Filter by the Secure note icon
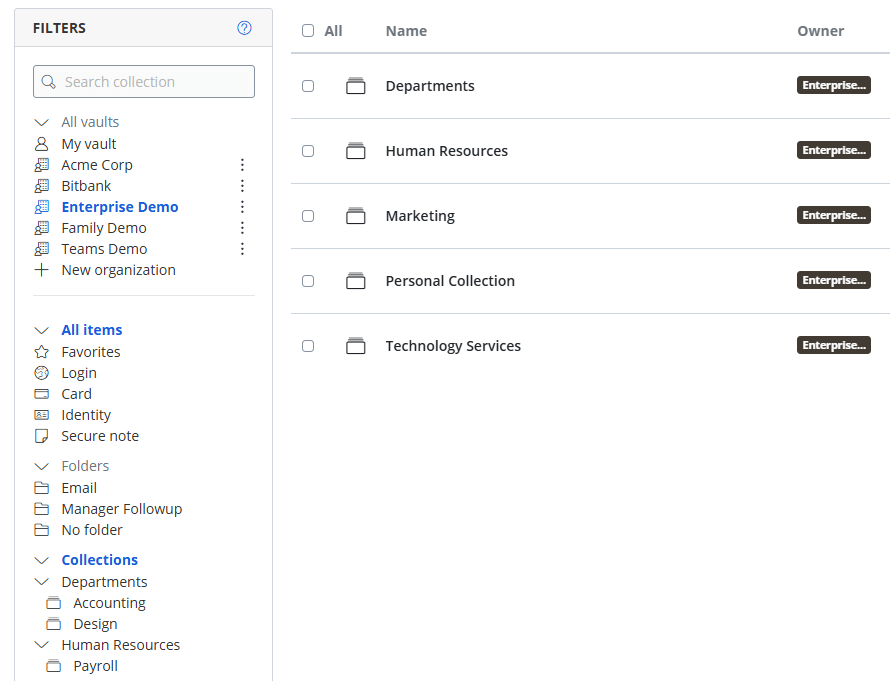This screenshot has width=890, height=681. coord(41,435)
